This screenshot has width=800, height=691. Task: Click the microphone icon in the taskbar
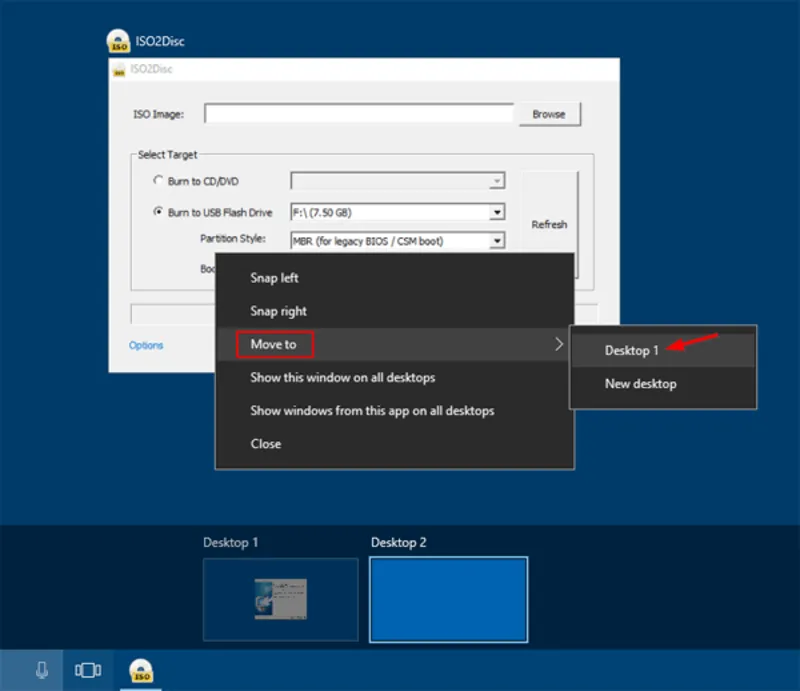point(41,670)
